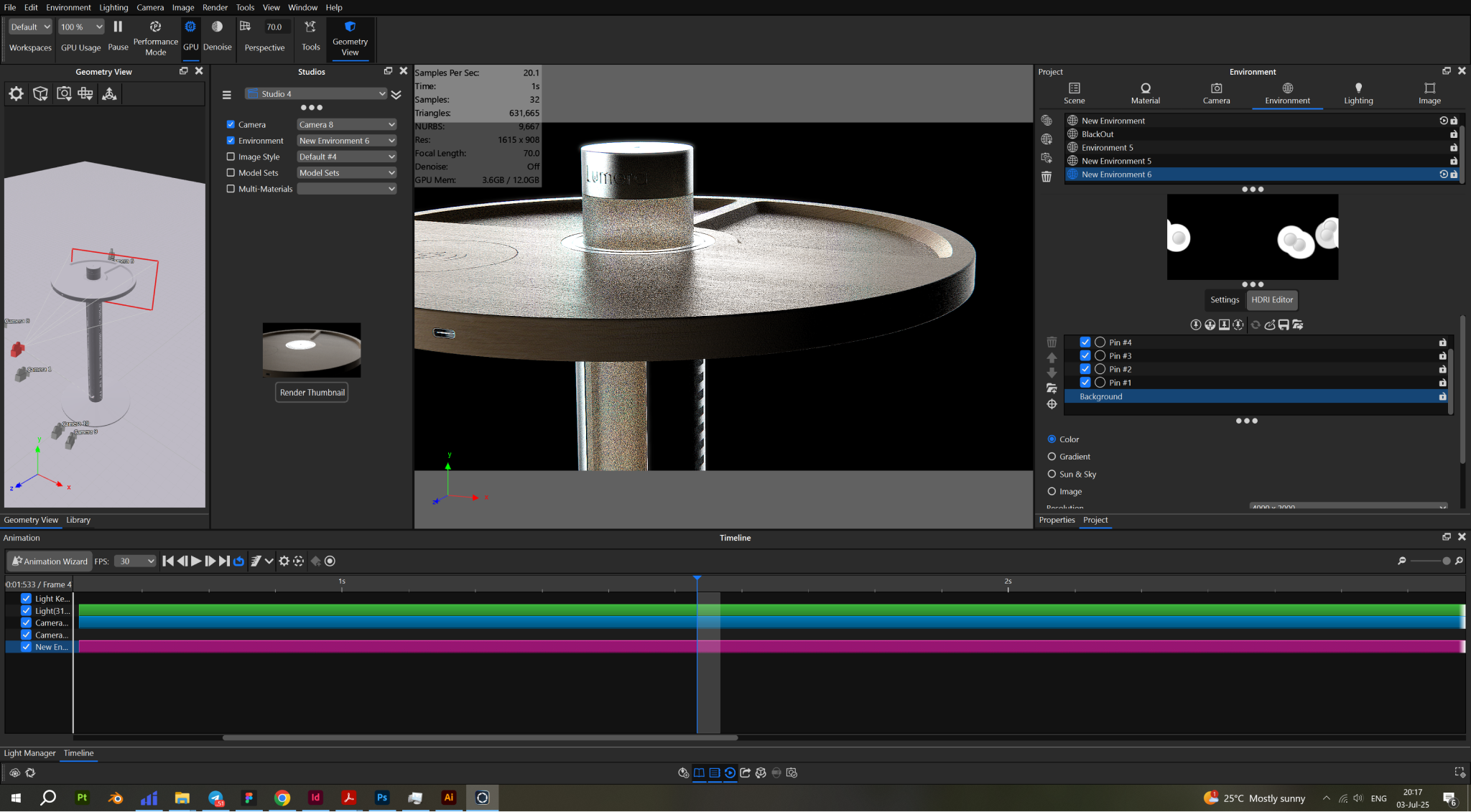The image size is (1471, 812).
Task: Open the Lighting tab icon in Project panel
Action: click(1358, 88)
